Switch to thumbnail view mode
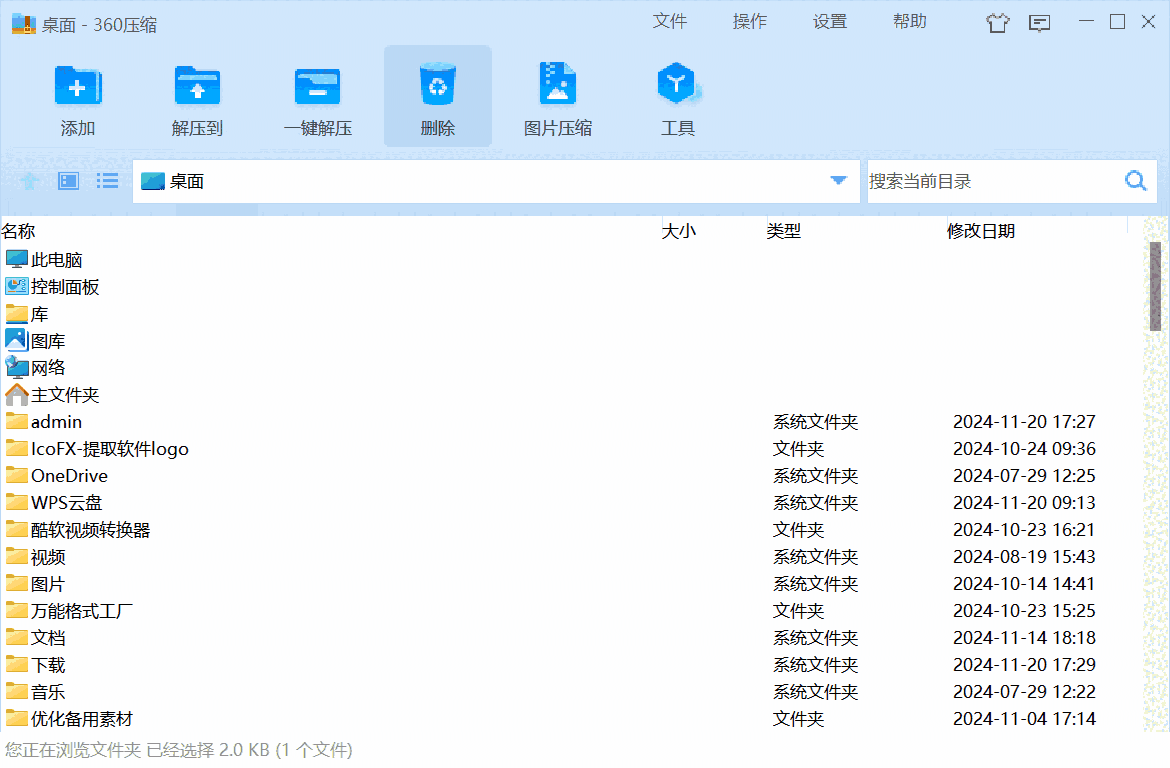 (68, 181)
